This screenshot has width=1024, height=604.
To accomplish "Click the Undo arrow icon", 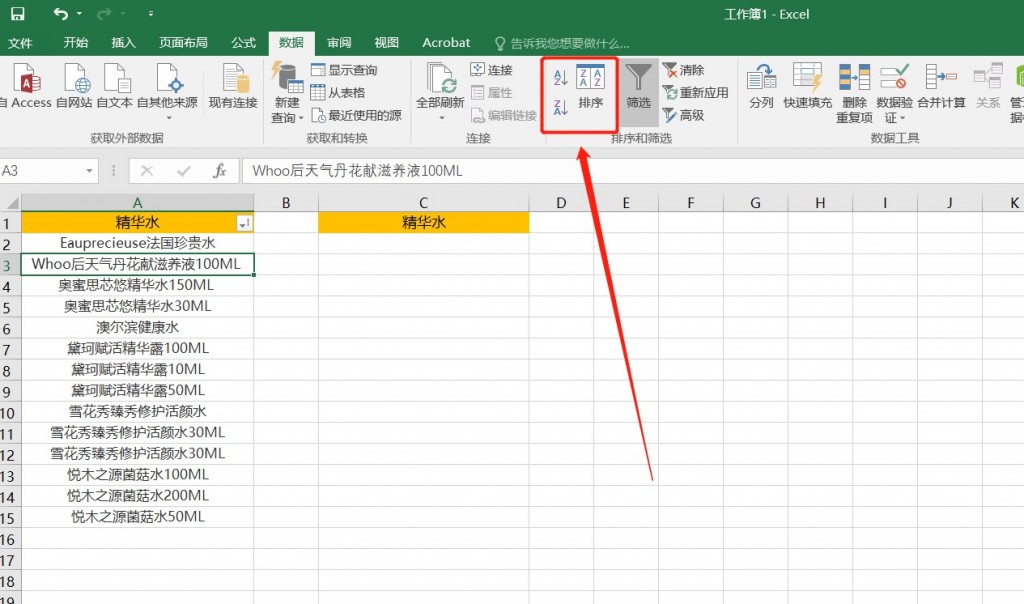I will [x=61, y=14].
